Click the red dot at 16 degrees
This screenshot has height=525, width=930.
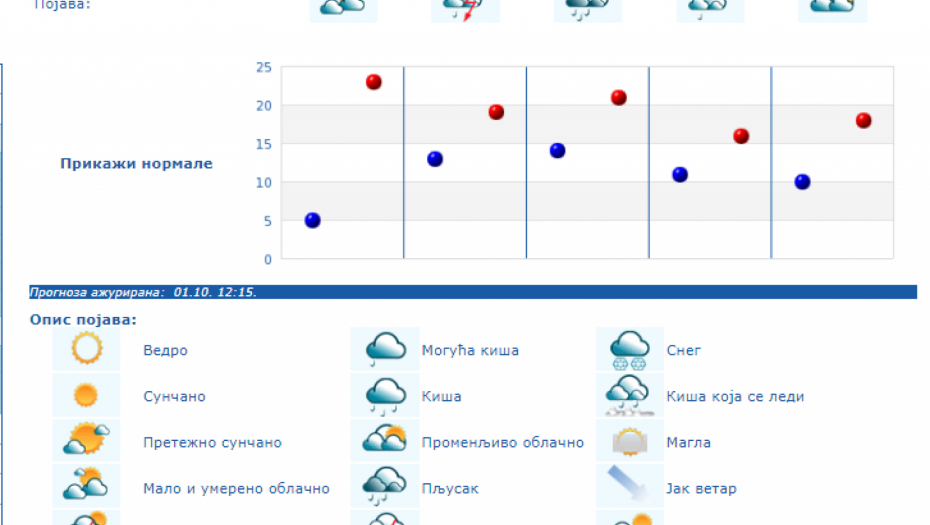(x=741, y=136)
